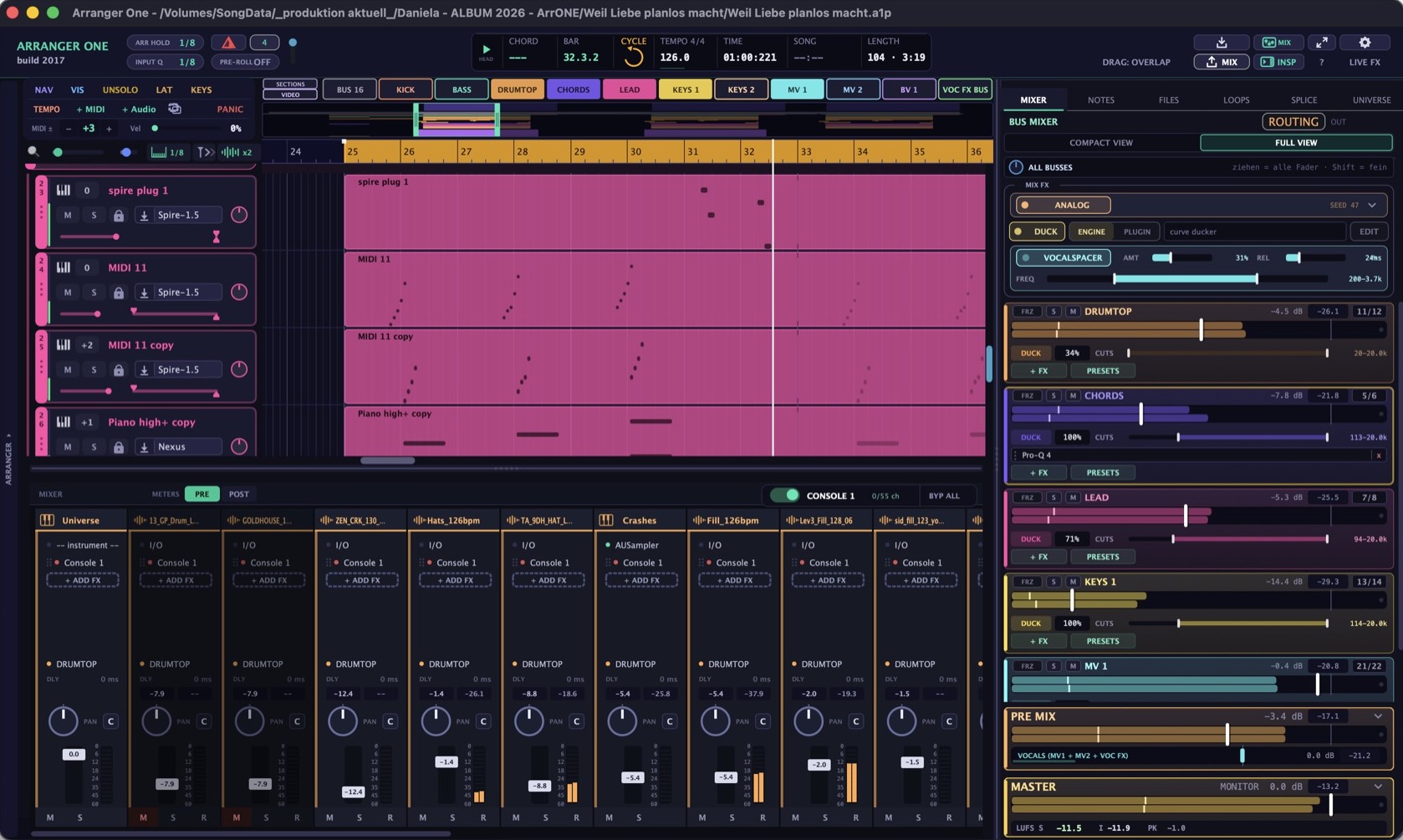The image size is (1403, 840).
Task: Solo the MIDI 11 track
Action: click(94, 293)
